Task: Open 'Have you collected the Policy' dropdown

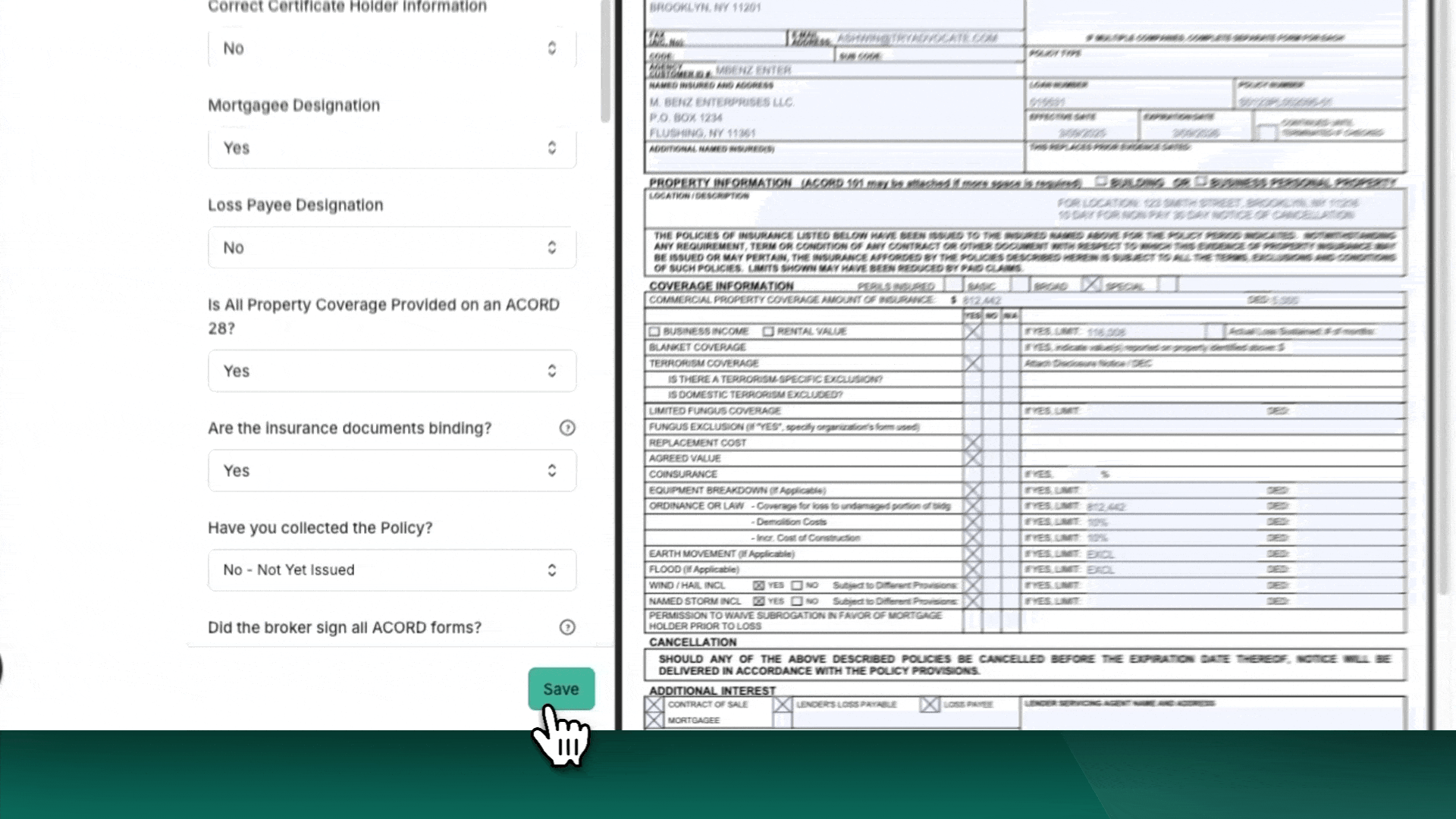Action: point(392,570)
